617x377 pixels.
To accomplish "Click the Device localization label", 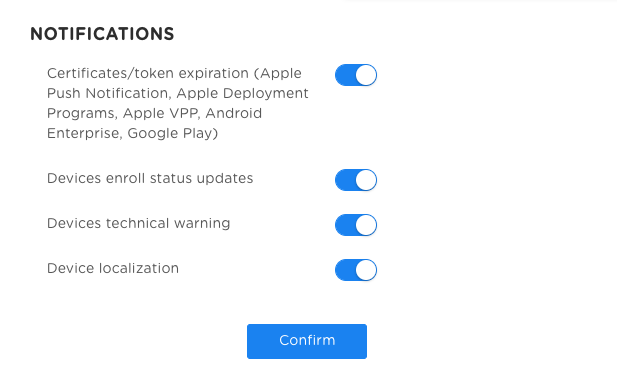I will tap(113, 268).
